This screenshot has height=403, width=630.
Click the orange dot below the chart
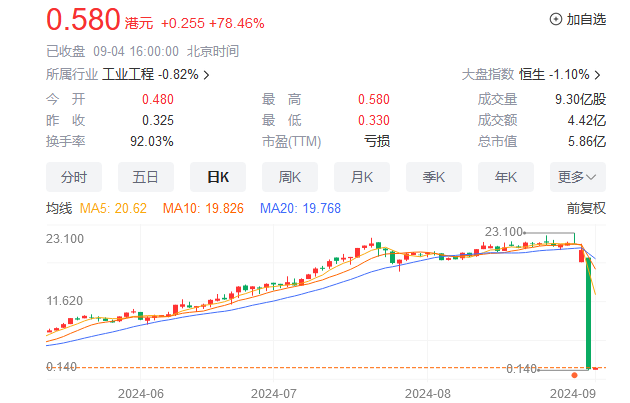click(x=575, y=375)
